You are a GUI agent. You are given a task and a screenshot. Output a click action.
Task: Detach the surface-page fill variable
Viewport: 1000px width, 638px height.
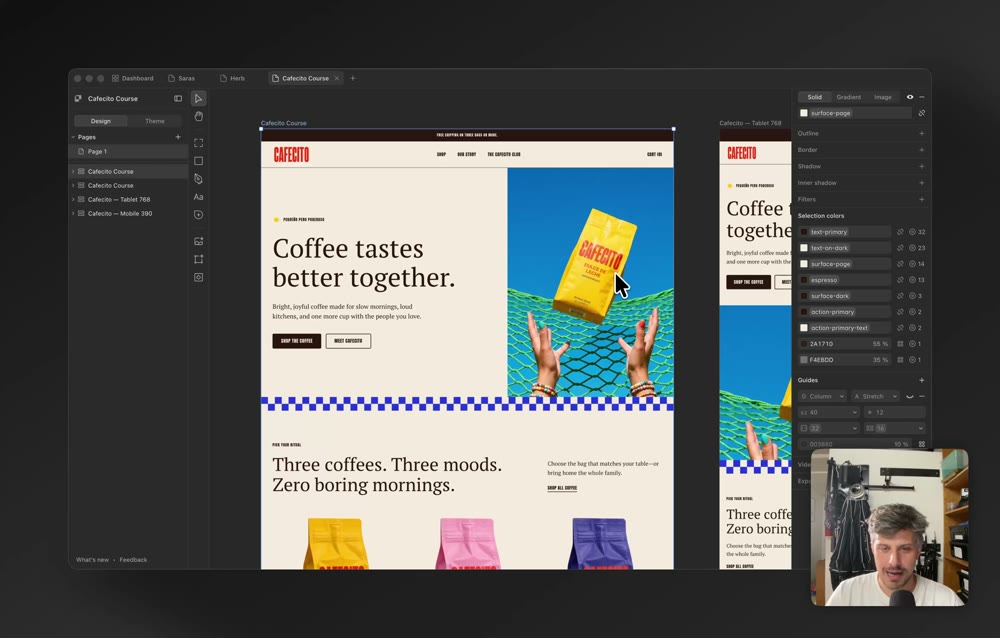click(922, 113)
